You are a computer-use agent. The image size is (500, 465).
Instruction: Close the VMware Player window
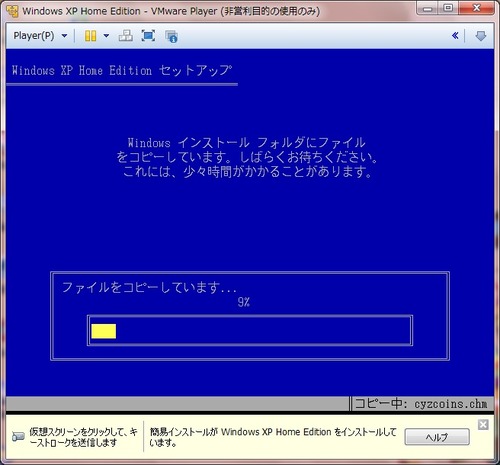point(477,8)
